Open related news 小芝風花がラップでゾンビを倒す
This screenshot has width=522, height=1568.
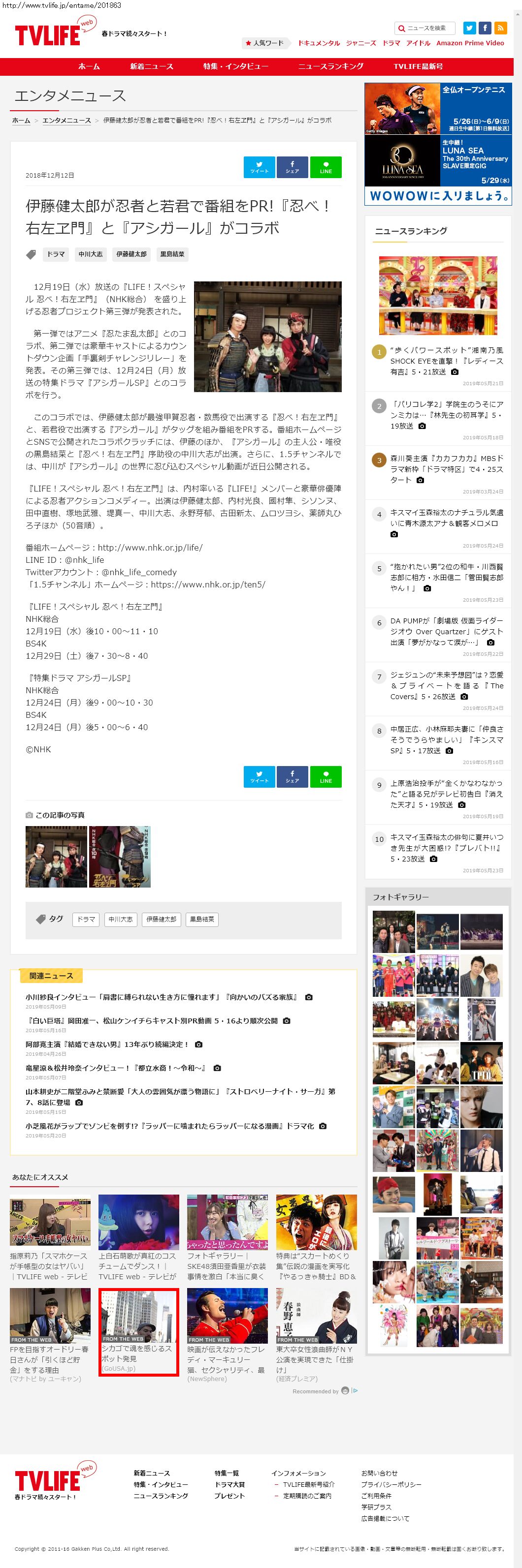[170, 1126]
